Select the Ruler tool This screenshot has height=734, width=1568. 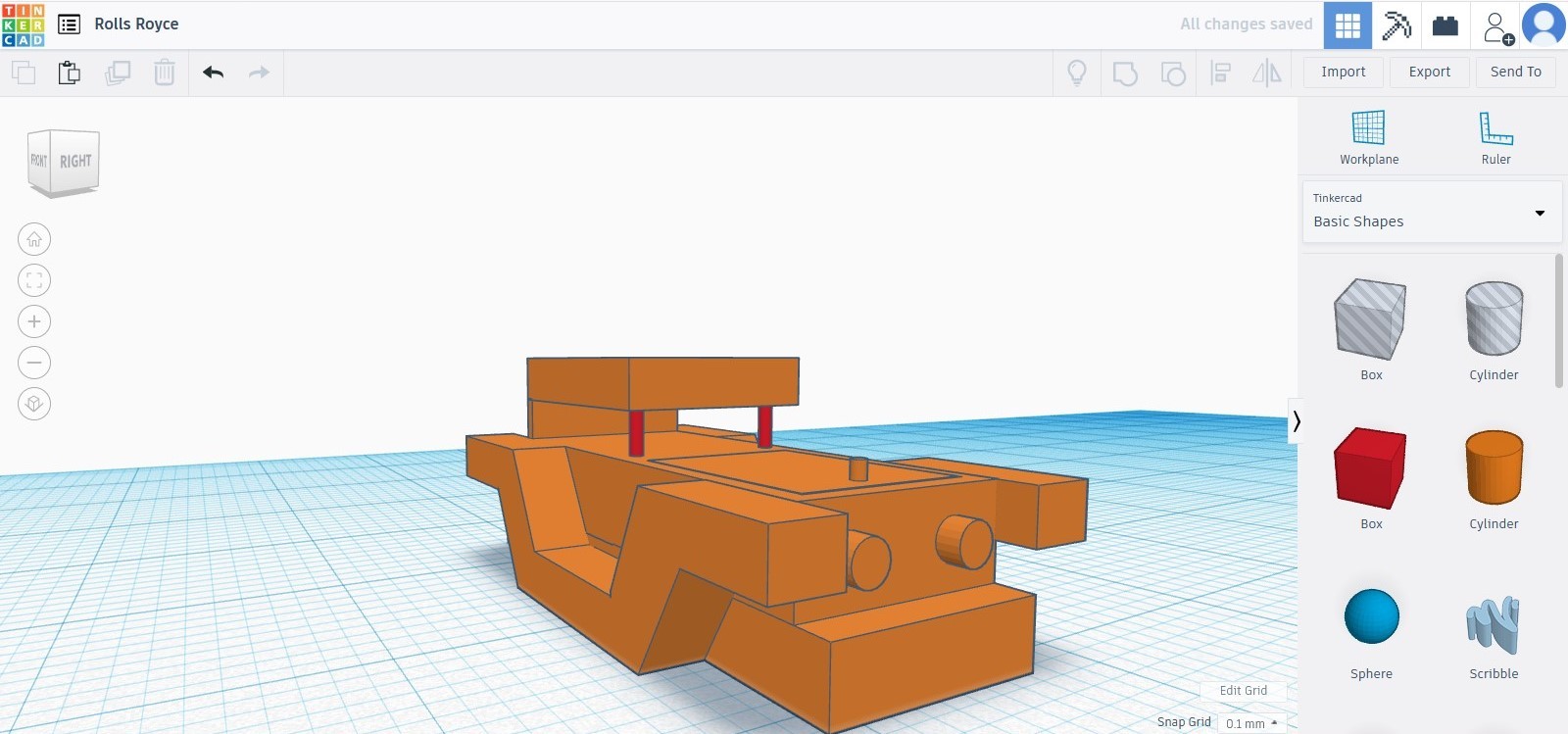coord(1495,138)
